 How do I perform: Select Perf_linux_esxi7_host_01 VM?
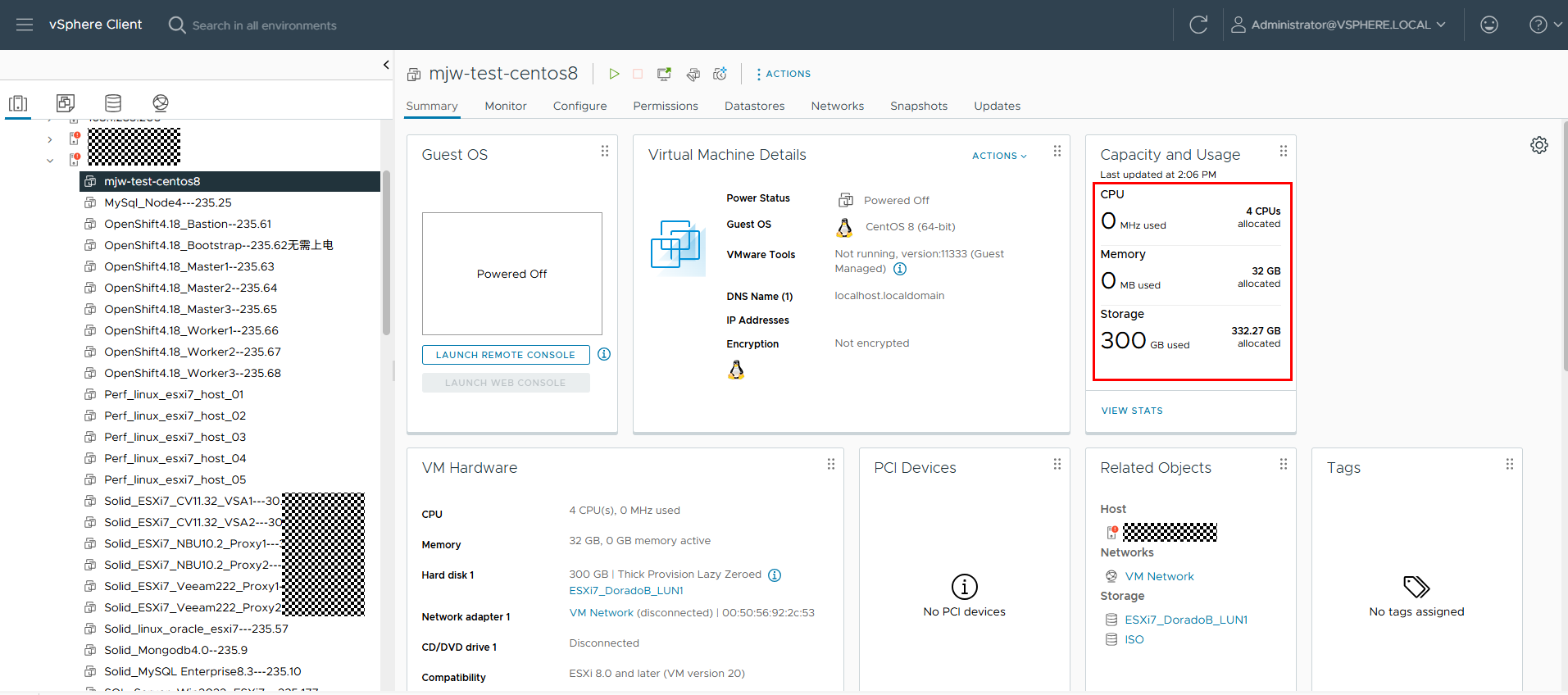click(174, 394)
